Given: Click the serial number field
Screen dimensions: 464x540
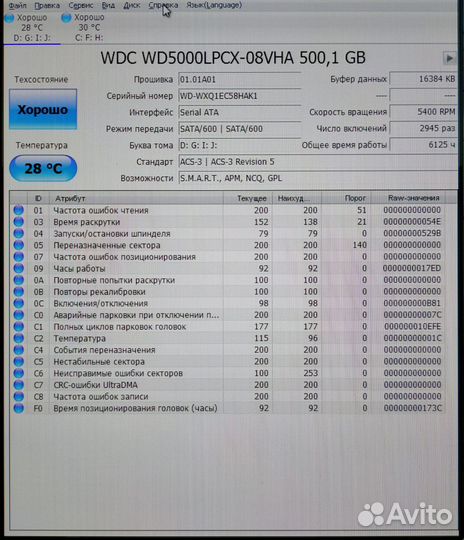Looking at the screenshot, I should (x=240, y=96).
